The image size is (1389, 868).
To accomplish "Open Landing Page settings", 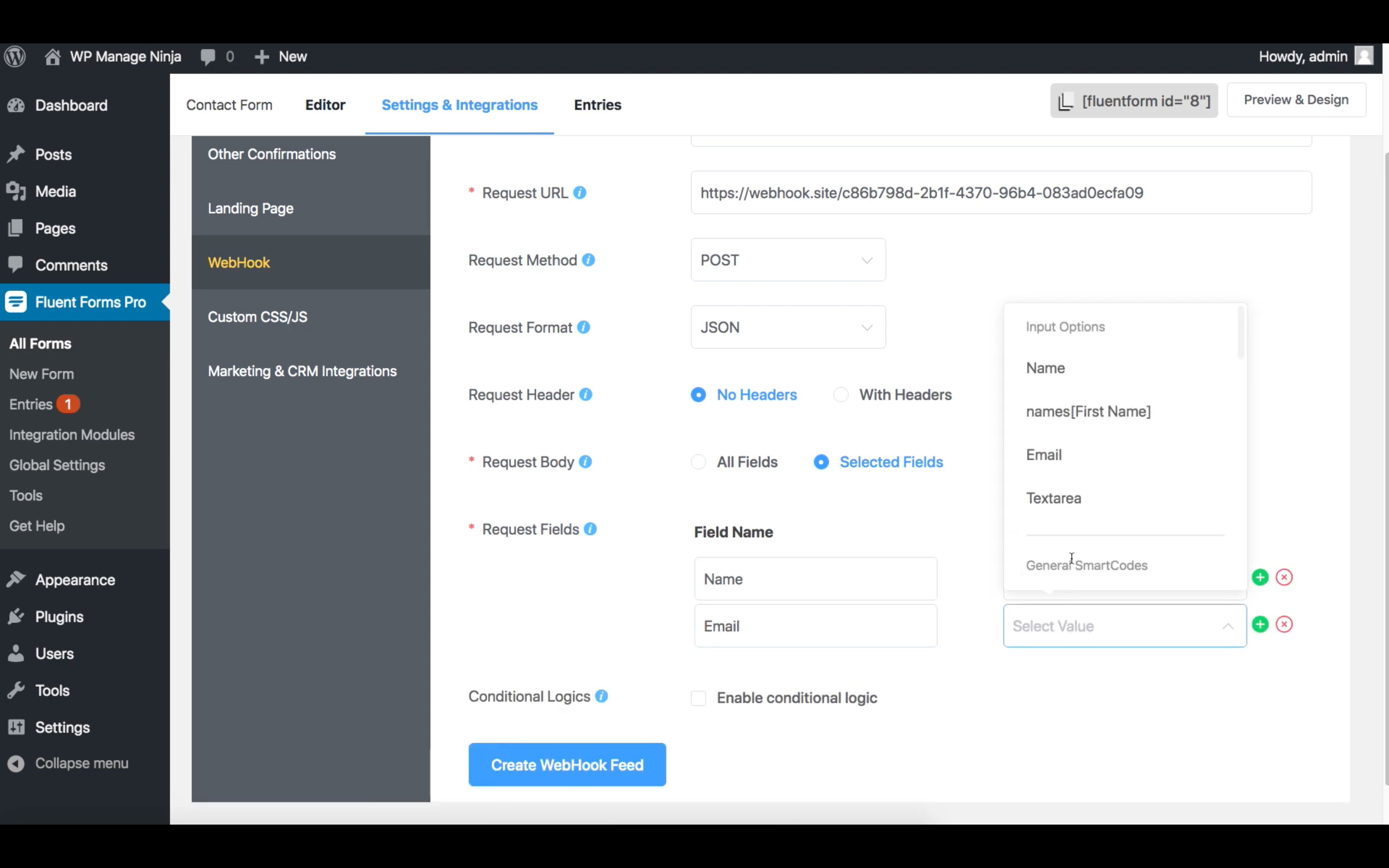I will click(x=311, y=208).
